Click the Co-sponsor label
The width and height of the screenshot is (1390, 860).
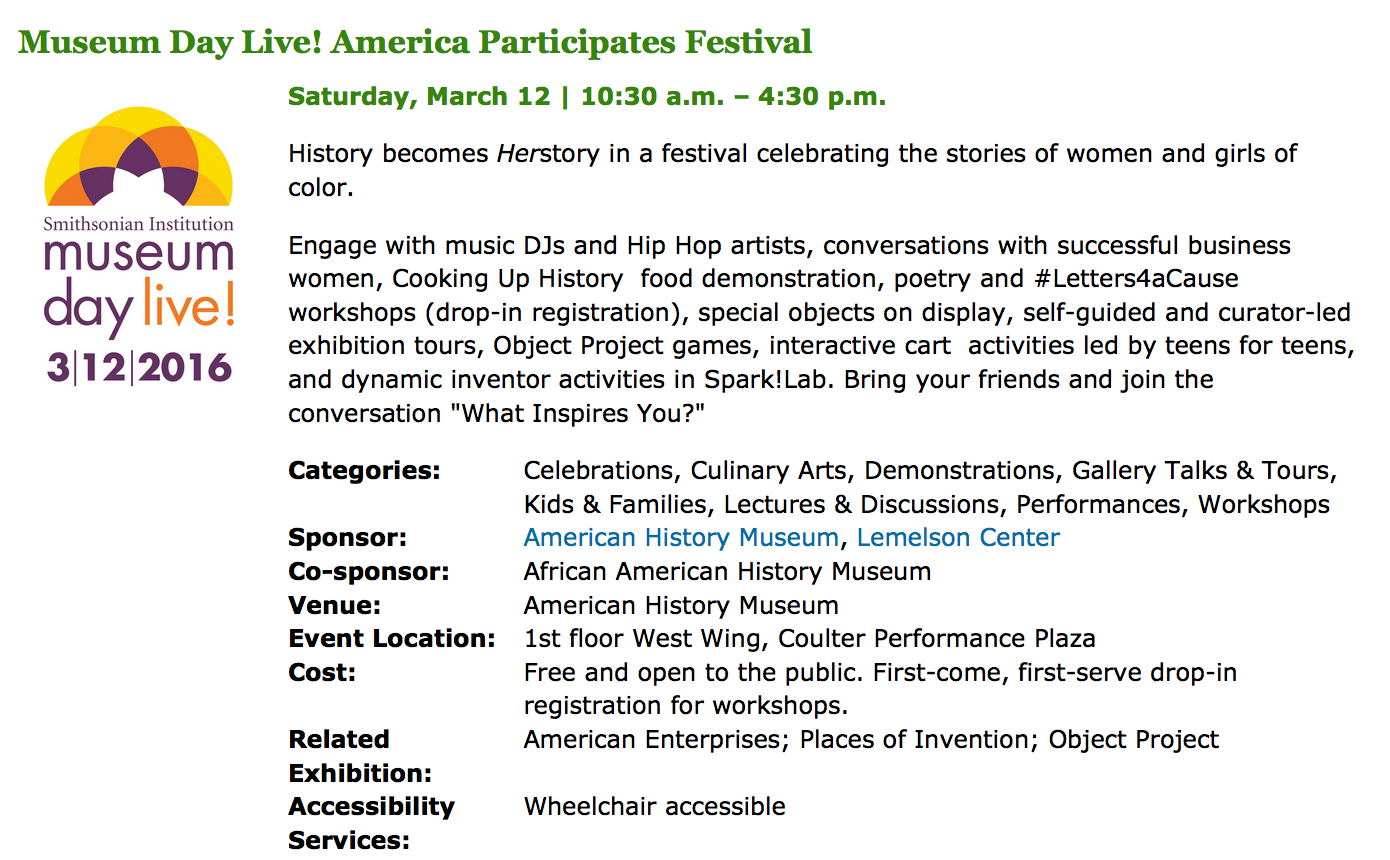(x=368, y=572)
